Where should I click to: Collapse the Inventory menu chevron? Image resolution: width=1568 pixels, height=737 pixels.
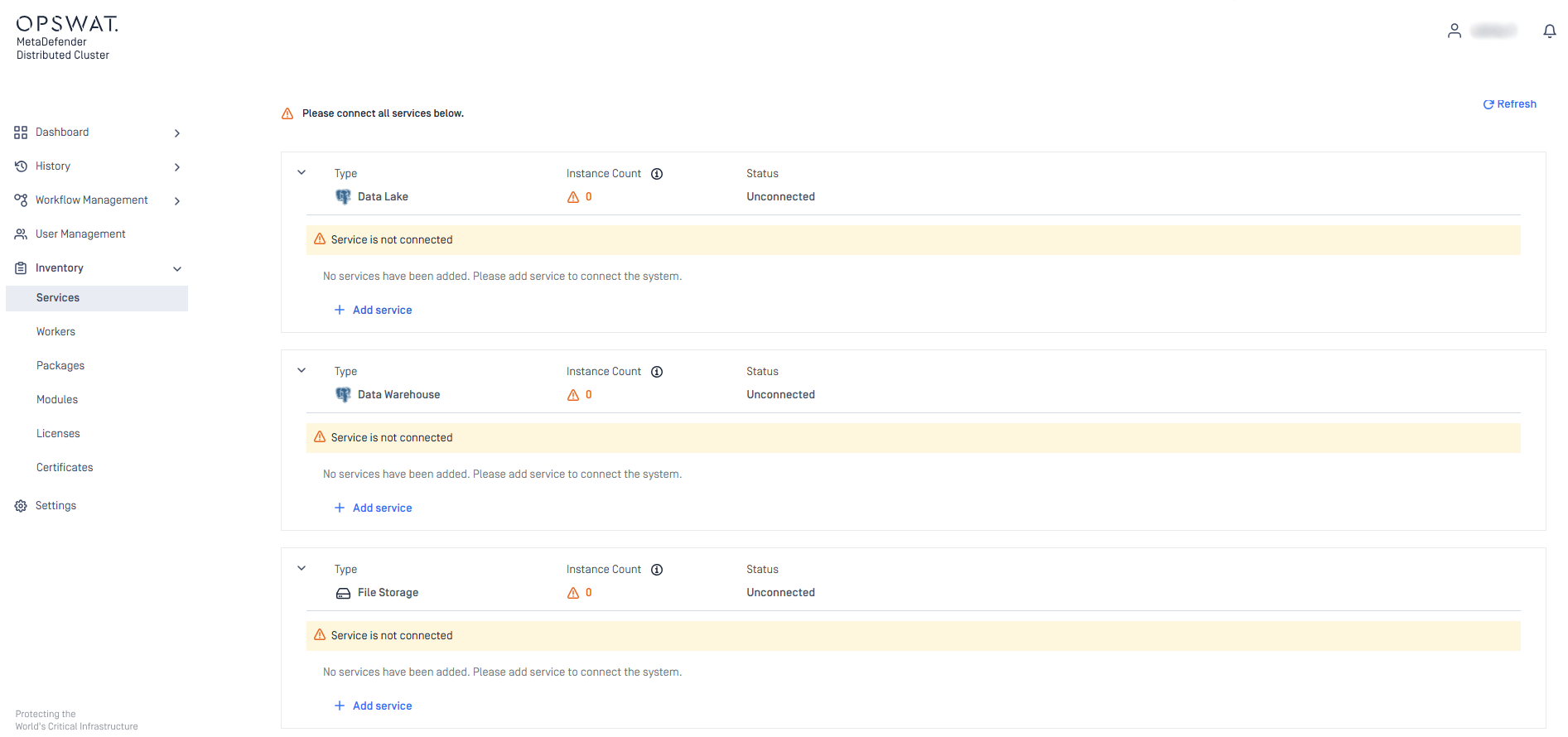pyautogui.click(x=177, y=269)
